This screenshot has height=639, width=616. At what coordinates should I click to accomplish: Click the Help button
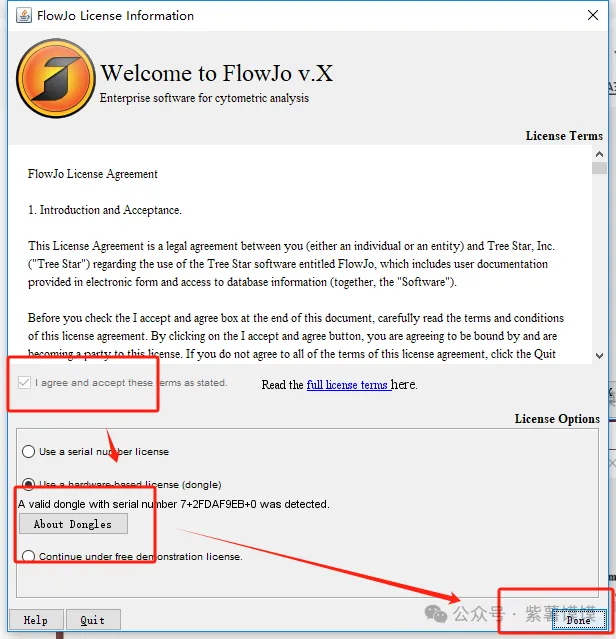(36, 620)
